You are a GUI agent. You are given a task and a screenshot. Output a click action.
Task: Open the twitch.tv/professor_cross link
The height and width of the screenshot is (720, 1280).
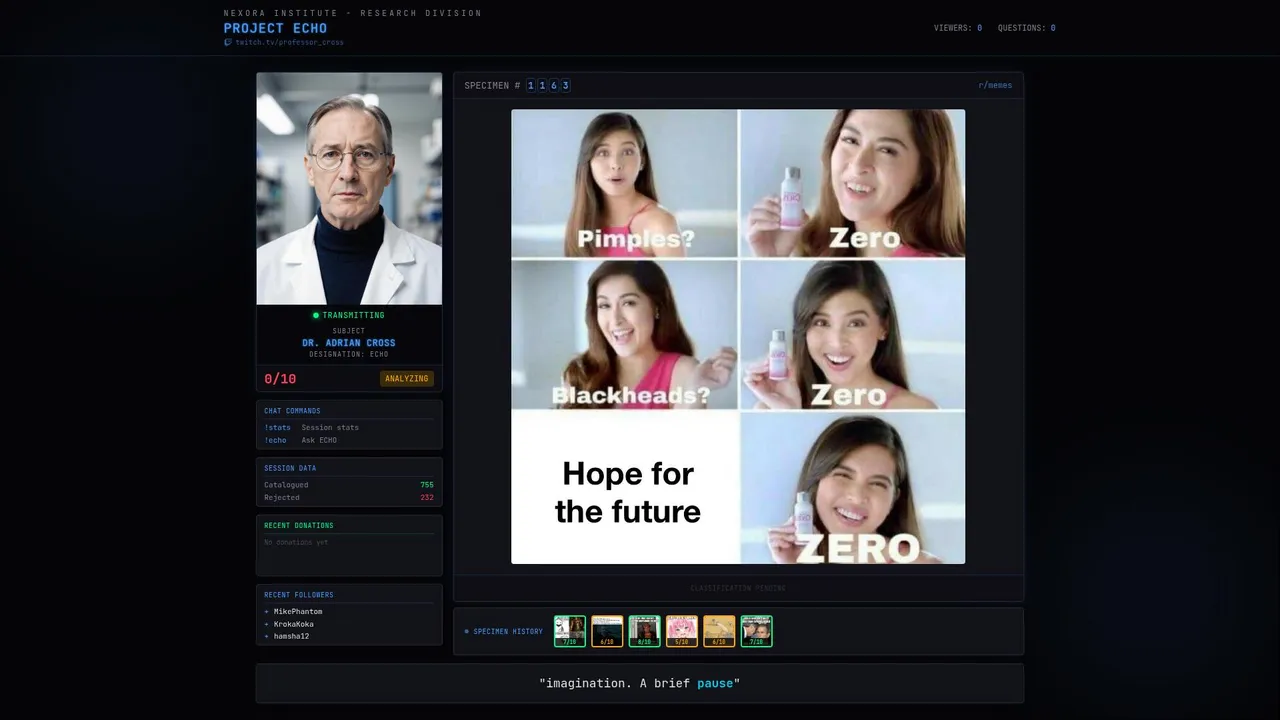pyautogui.click(x=289, y=43)
